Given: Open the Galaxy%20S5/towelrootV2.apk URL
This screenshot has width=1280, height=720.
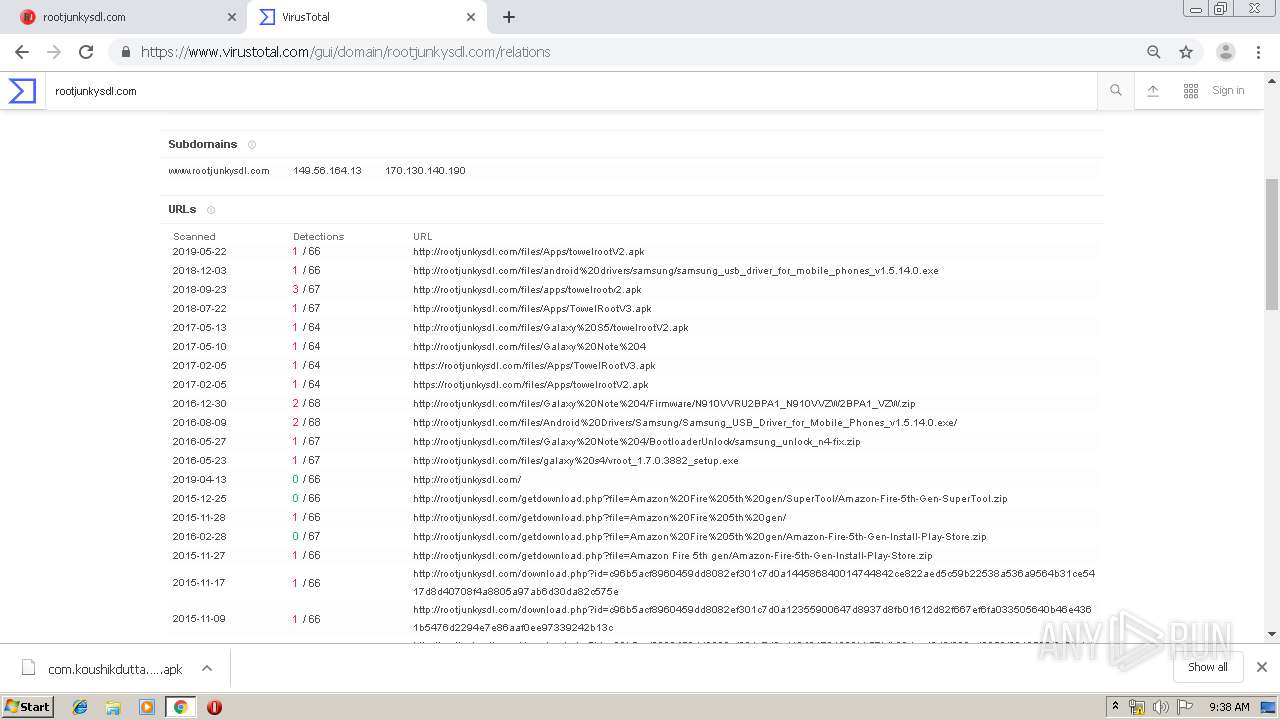Looking at the screenshot, I should tap(551, 328).
